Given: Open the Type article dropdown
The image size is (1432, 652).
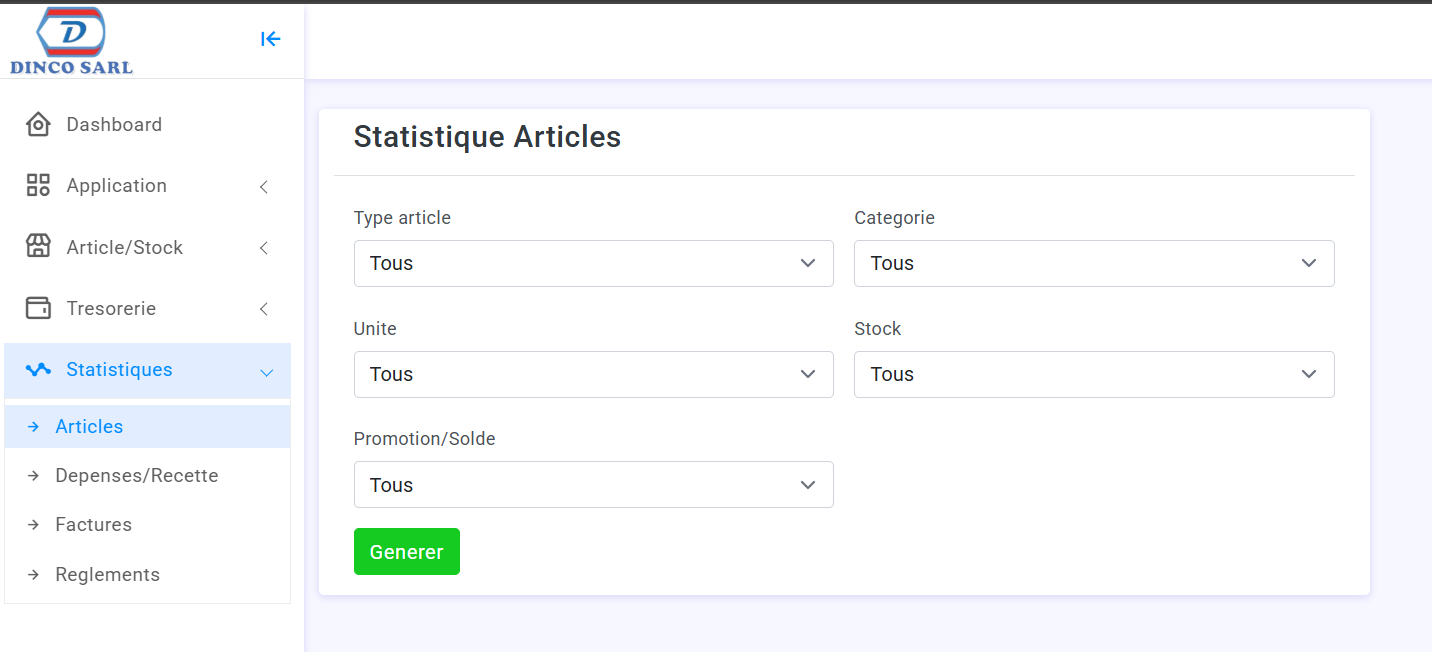Looking at the screenshot, I should 594,263.
